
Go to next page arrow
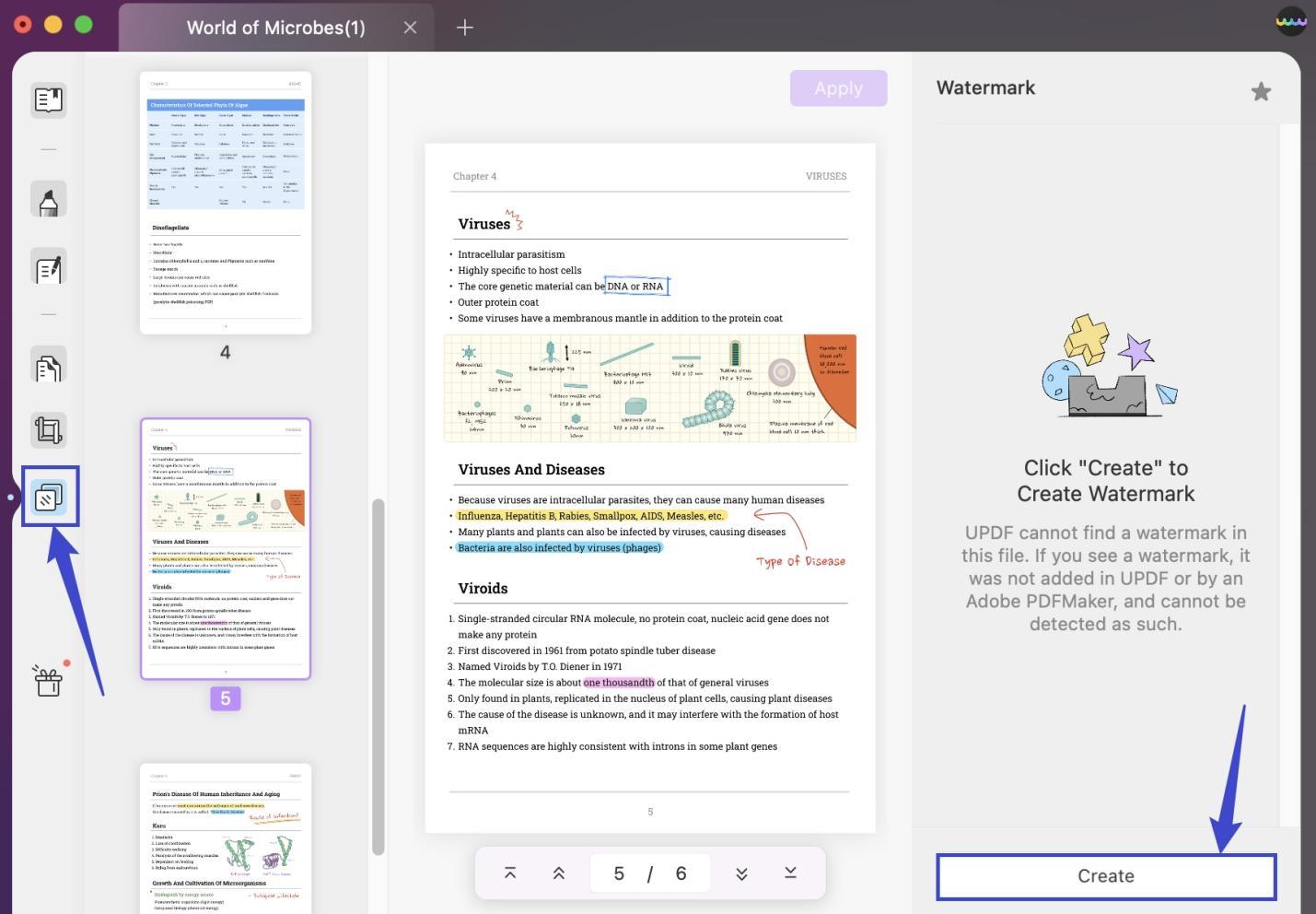[741, 873]
